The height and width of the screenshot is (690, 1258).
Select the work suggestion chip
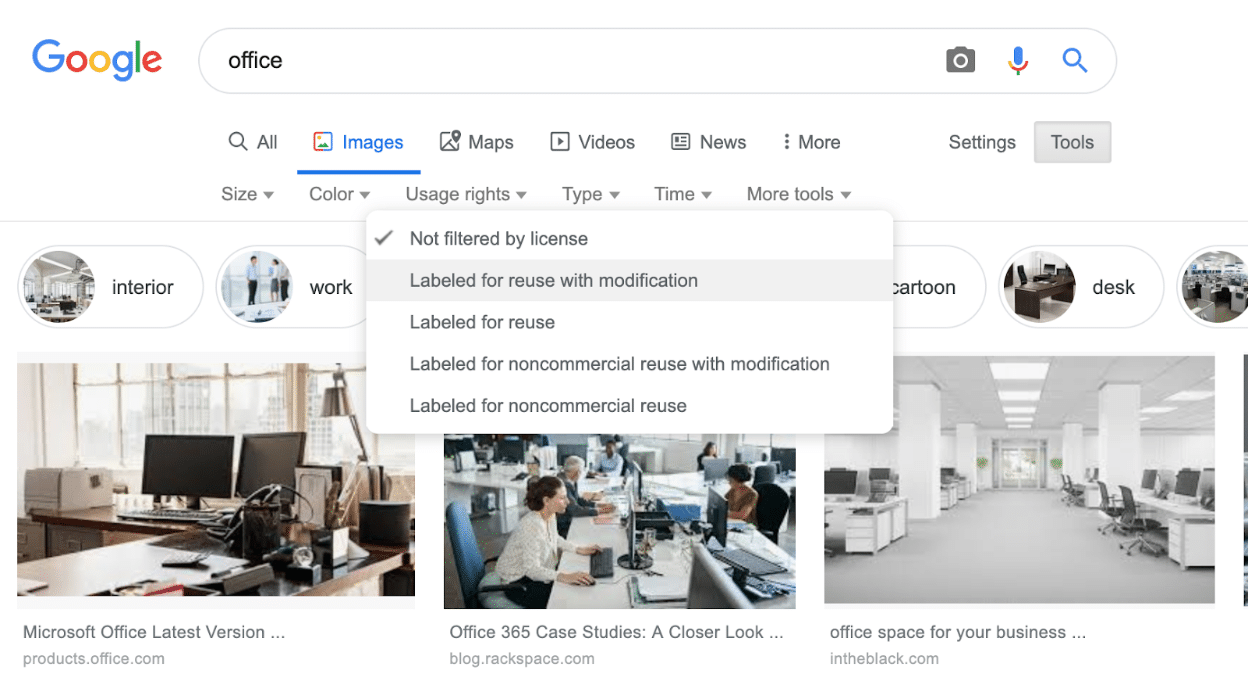click(290, 287)
